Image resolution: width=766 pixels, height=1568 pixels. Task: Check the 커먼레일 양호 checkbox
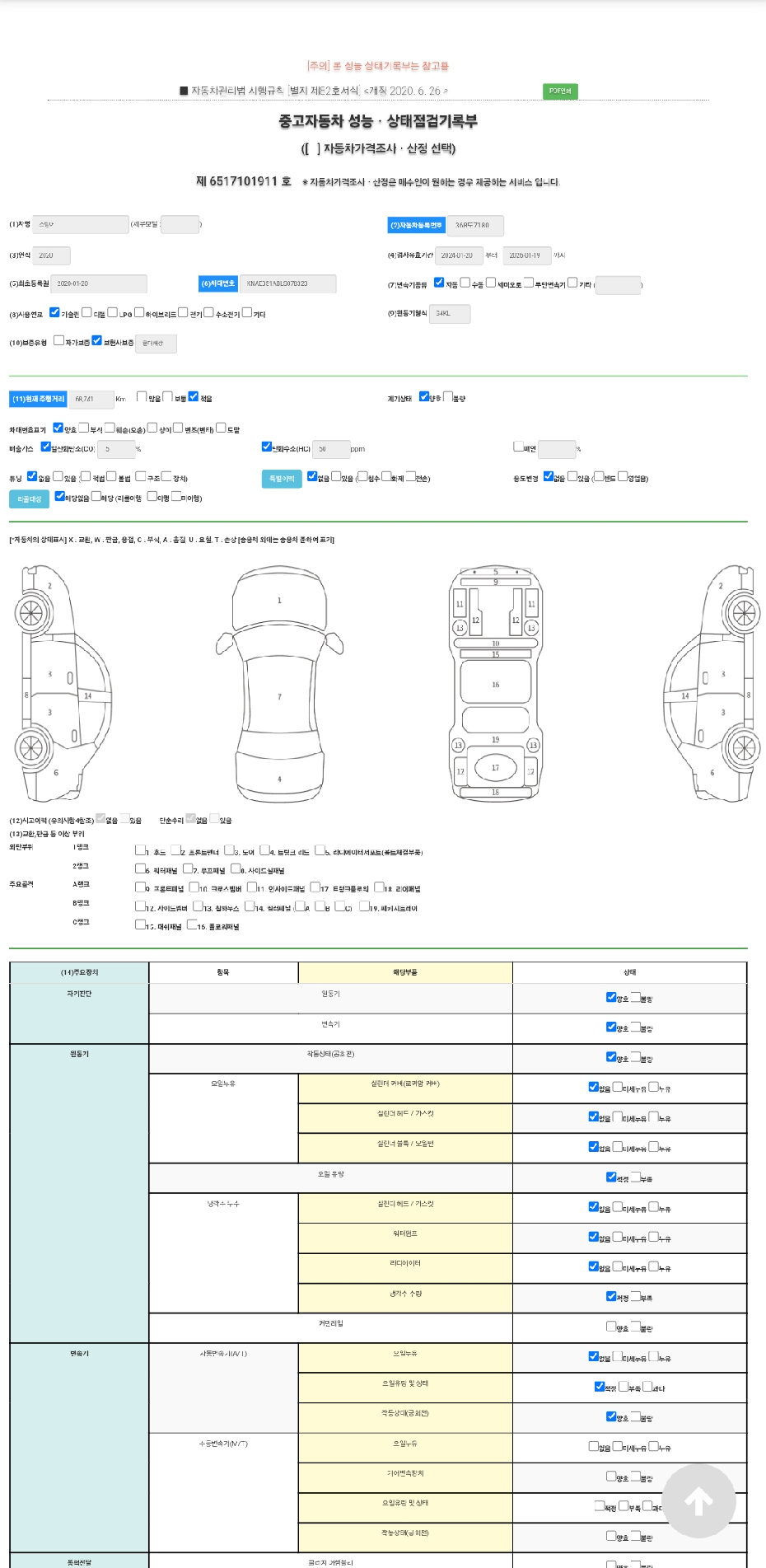click(611, 1327)
